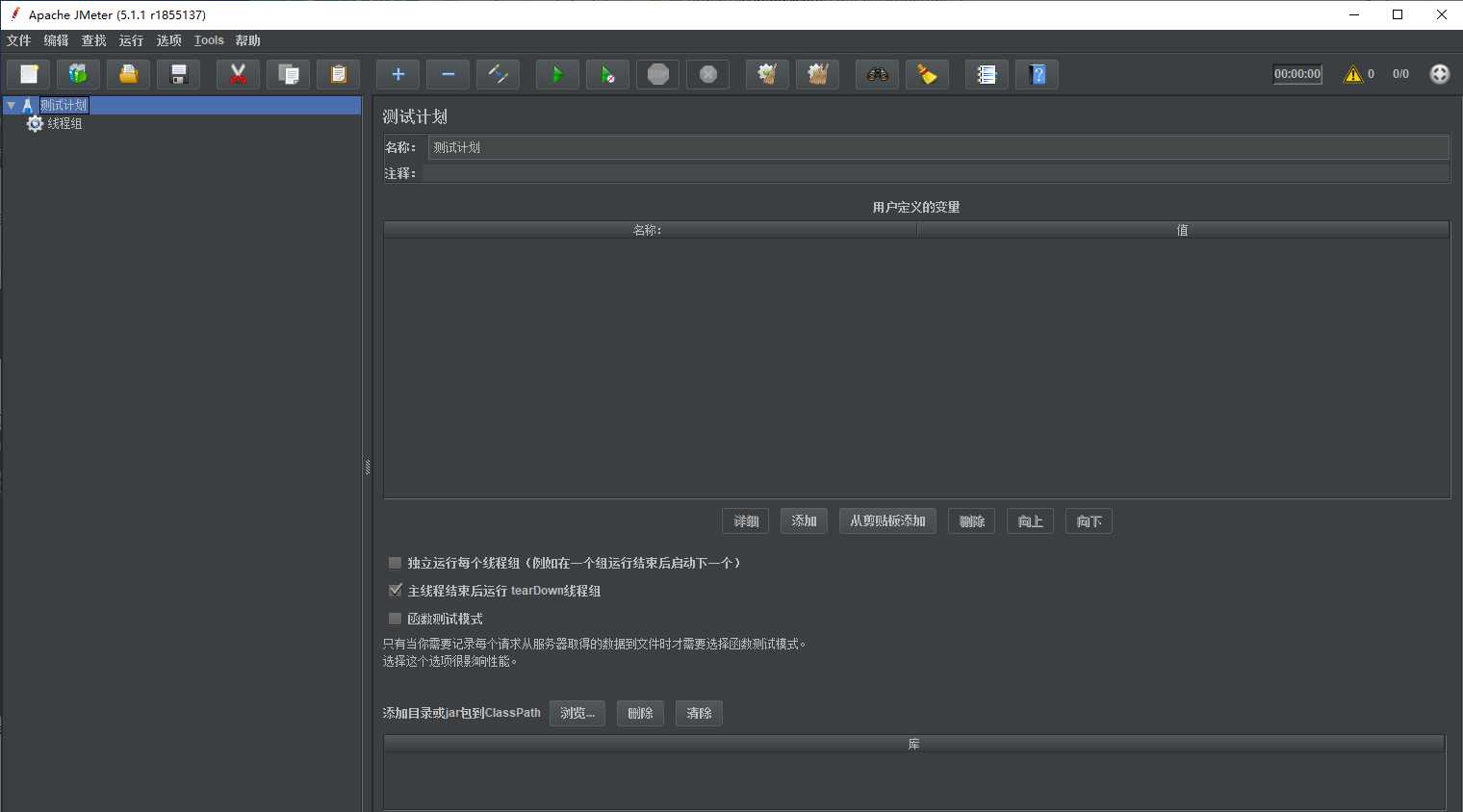Click the Cut scissors icon
Image resolution: width=1463 pixels, height=812 pixels.
(x=238, y=74)
